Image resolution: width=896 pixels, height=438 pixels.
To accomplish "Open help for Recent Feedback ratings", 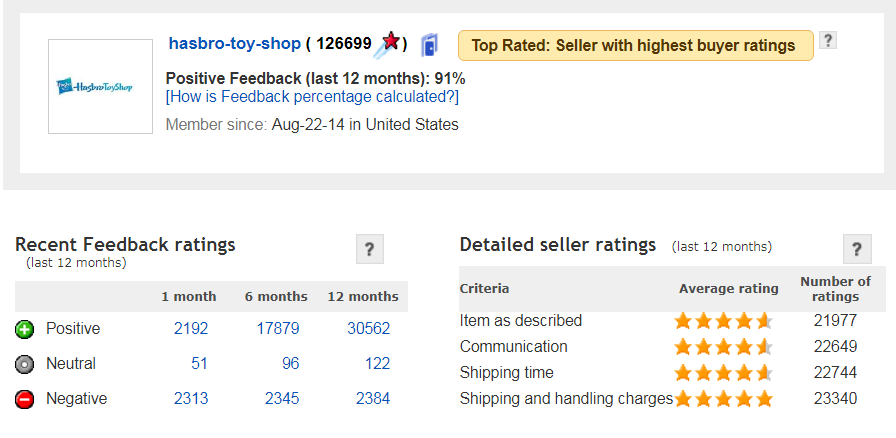I will 370,249.
